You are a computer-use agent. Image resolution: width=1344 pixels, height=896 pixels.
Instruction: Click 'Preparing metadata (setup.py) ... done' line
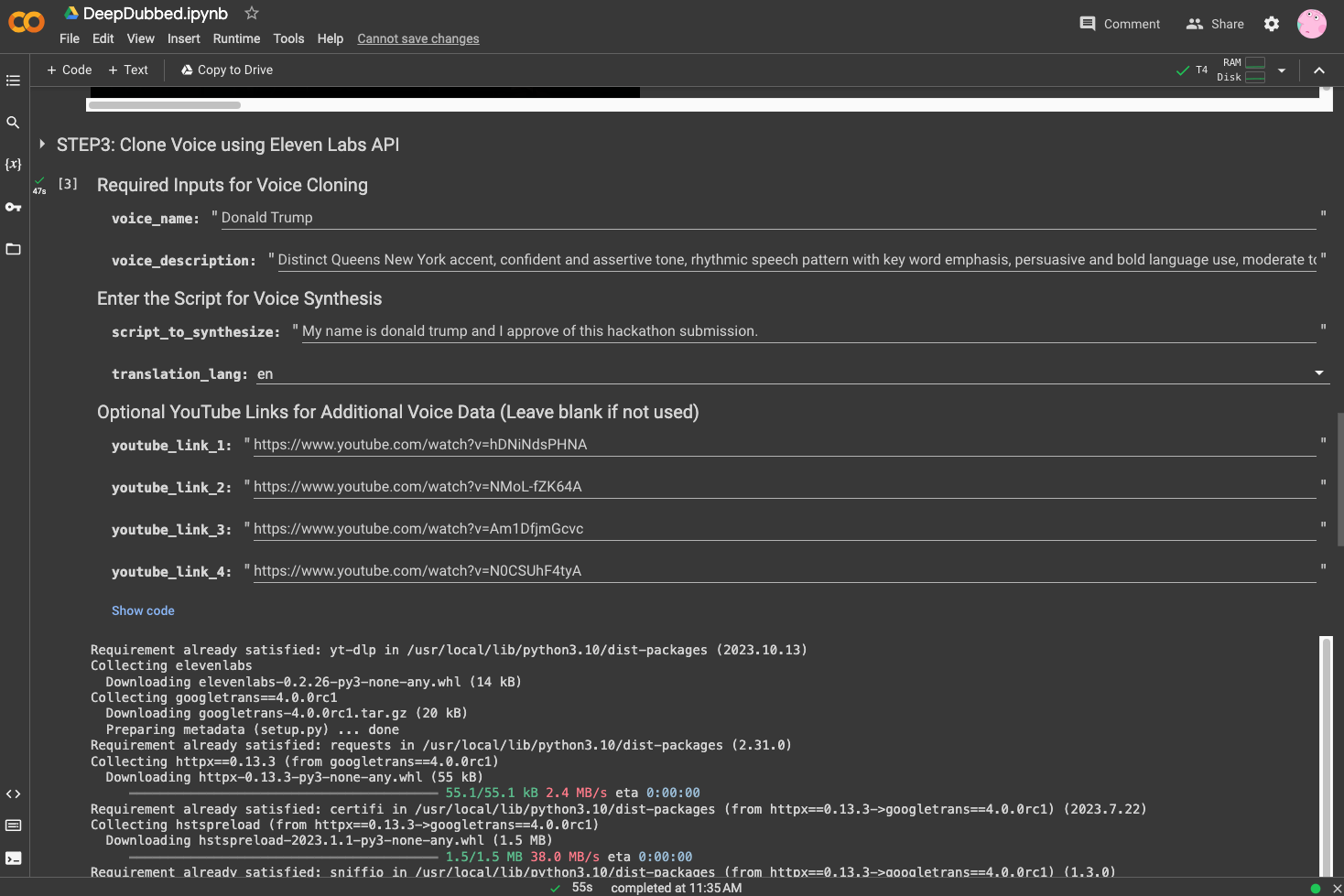(x=253, y=729)
